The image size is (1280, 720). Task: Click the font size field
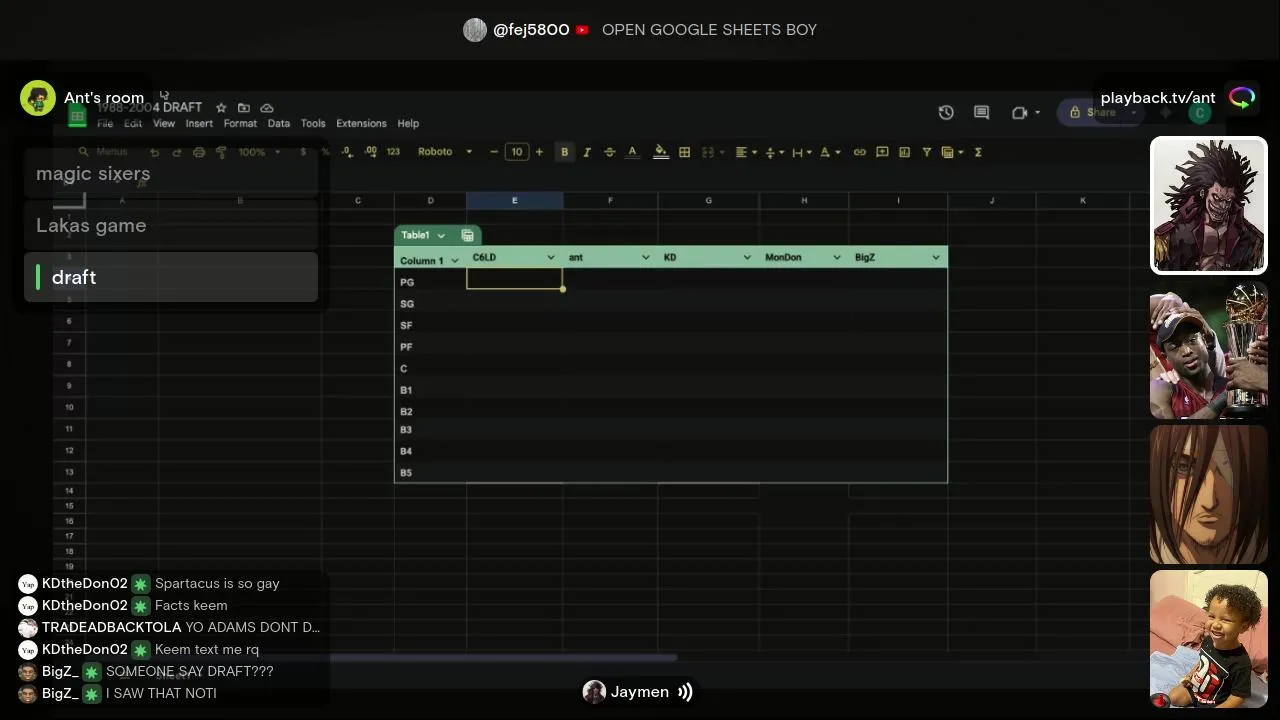coord(516,152)
